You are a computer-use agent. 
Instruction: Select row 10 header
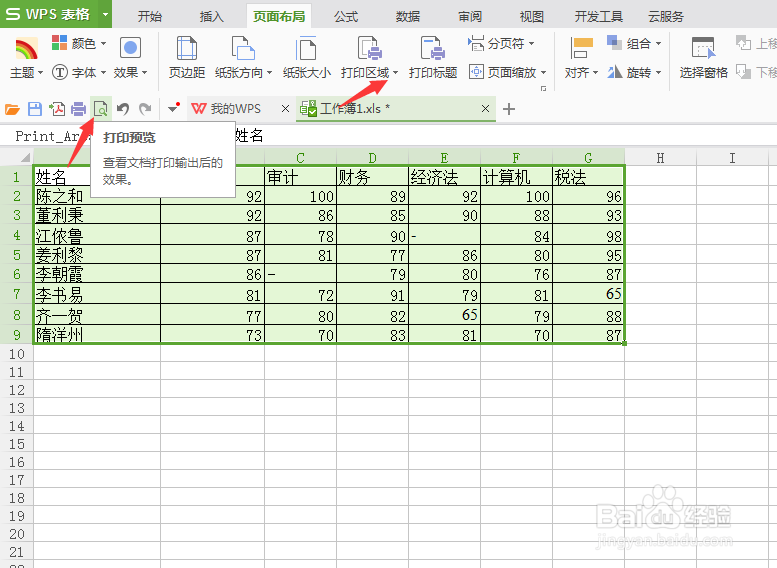coord(16,354)
